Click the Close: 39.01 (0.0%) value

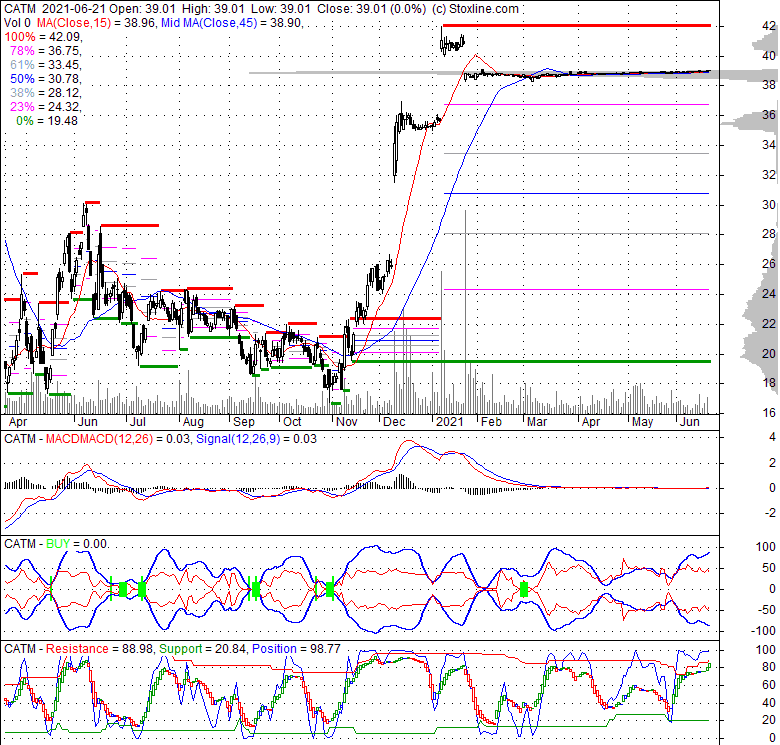pyautogui.click(x=372, y=9)
